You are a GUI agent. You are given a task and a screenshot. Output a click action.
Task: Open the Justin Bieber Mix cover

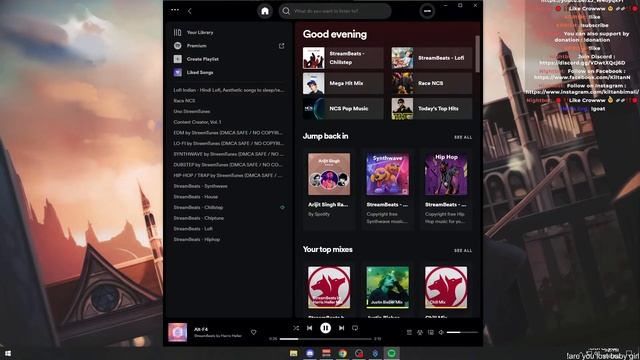coord(387,287)
